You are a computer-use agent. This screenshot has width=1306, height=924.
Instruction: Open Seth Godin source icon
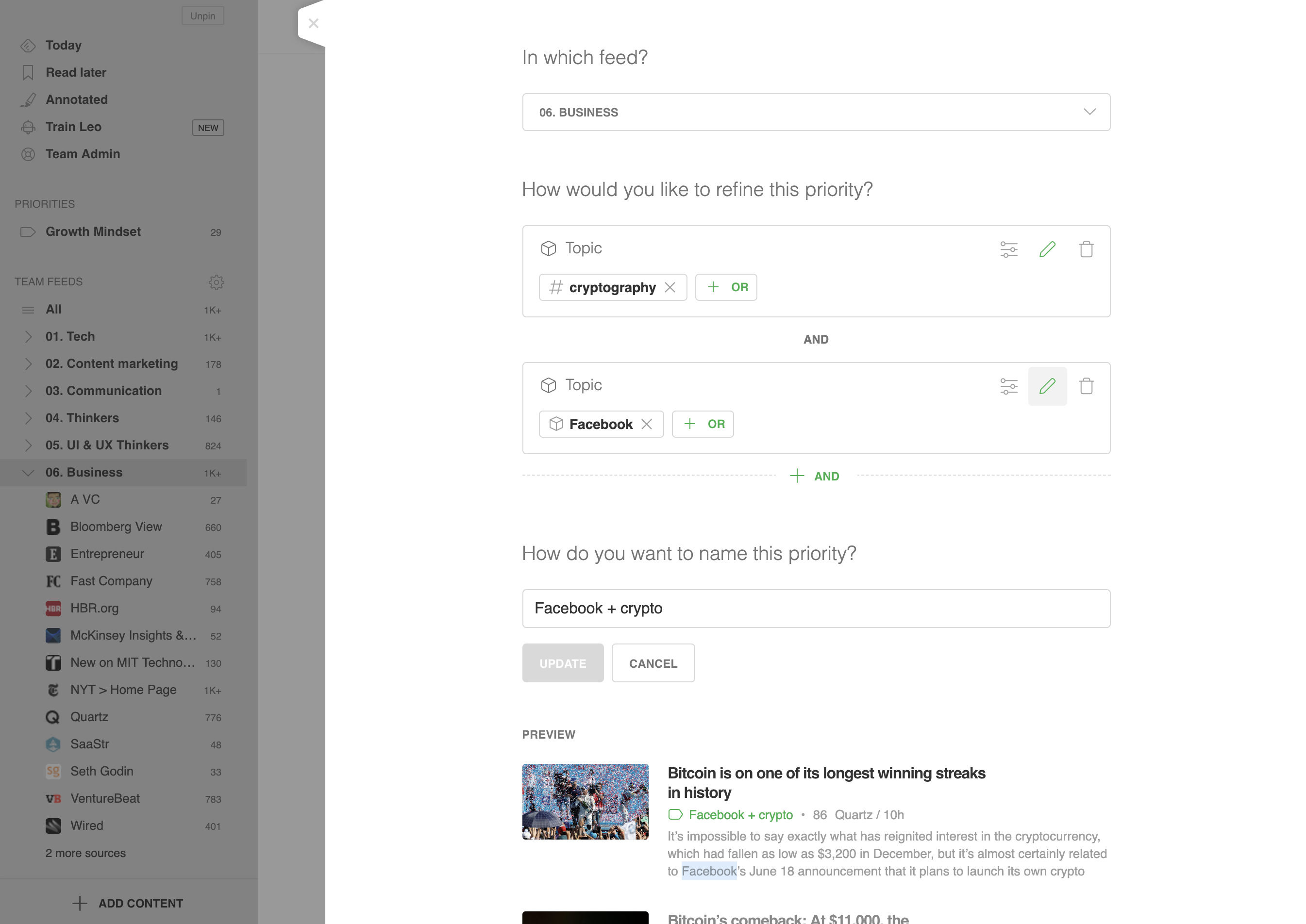(53, 772)
